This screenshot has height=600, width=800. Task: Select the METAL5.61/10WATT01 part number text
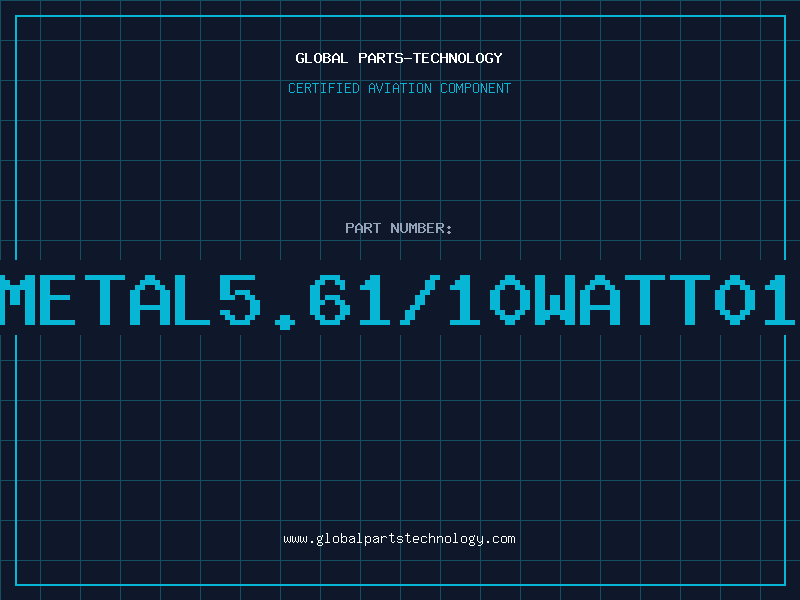click(398, 300)
